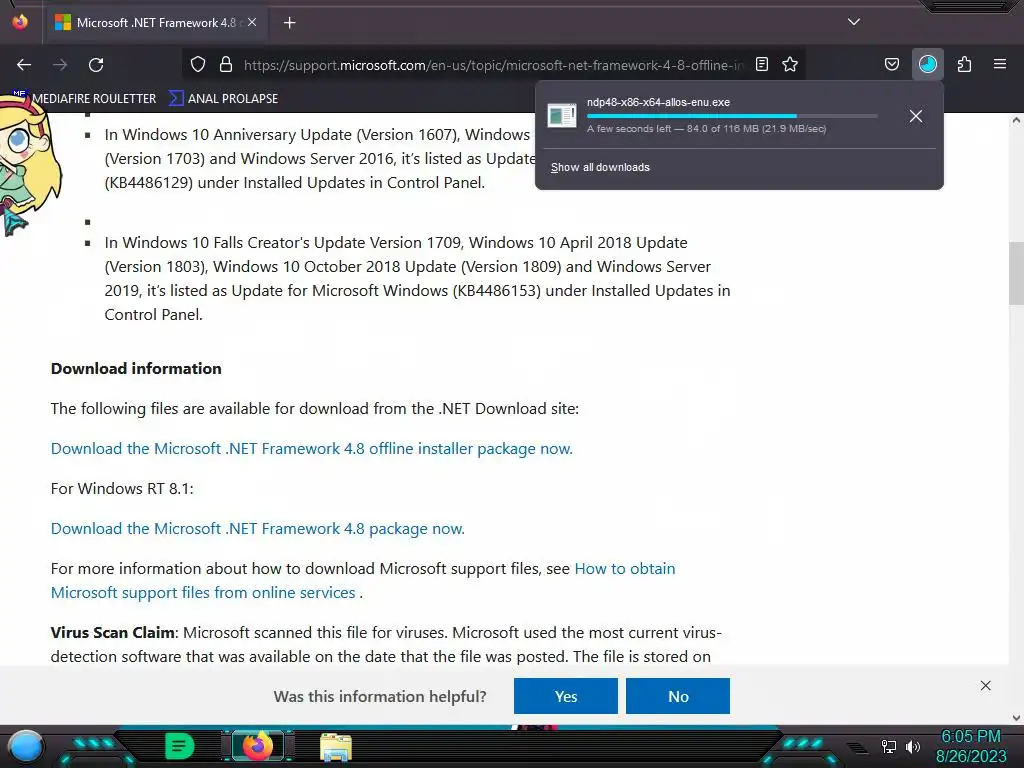Answer Yes to was this helpful
Screen dimensions: 1024x768
click(566, 696)
